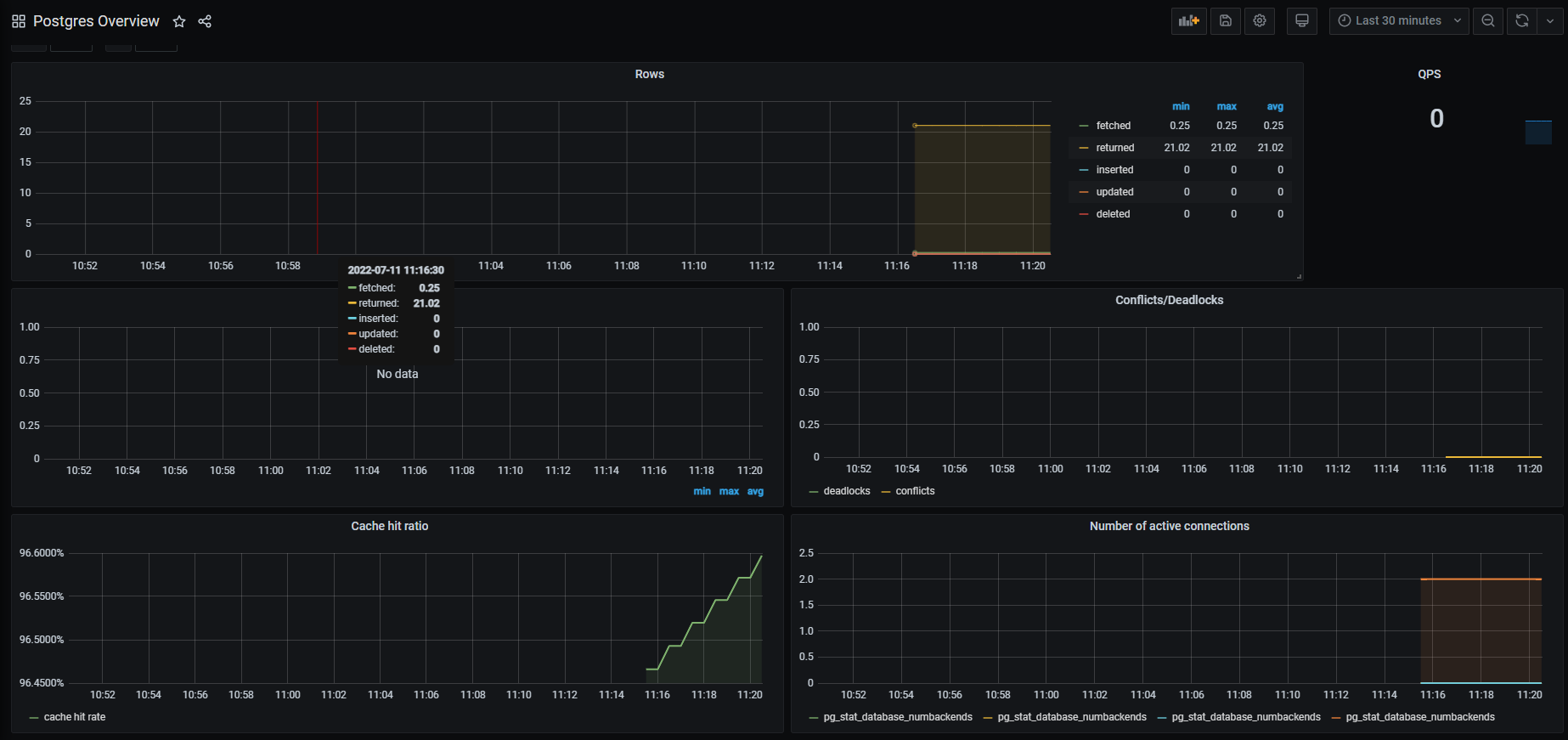The image size is (1568, 740).
Task: Sort Rows legend by max column
Action: (x=1226, y=107)
